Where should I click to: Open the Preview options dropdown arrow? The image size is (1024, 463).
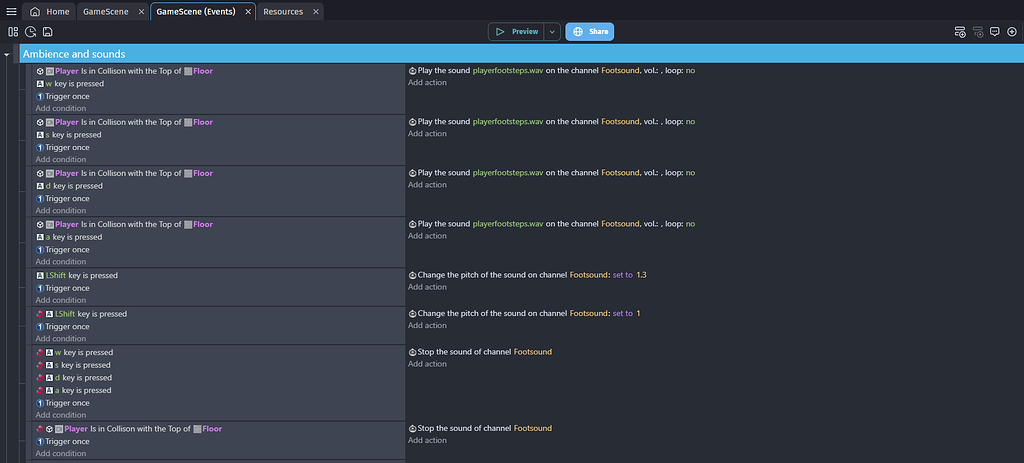(x=552, y=31)
